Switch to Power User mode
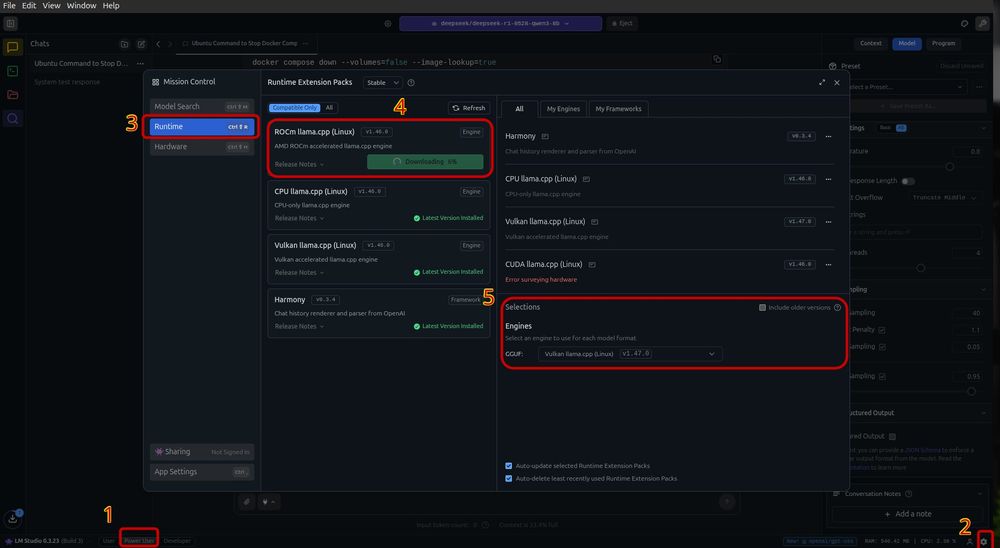Screen dimensions: 1000x548 tap(139, 541)
